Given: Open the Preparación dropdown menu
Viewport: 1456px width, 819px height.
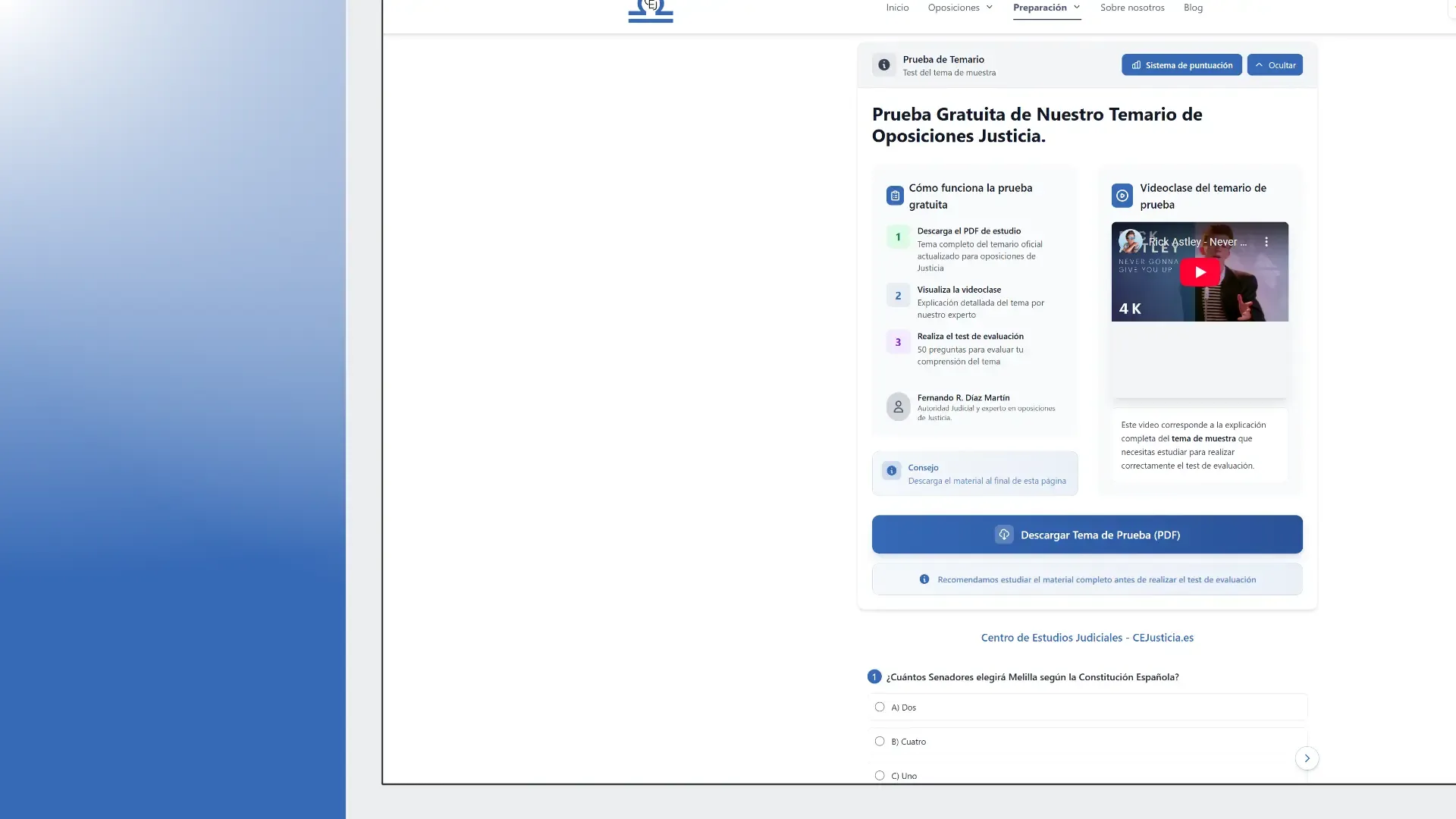Looking at the screenshot, I should 1046,8.
